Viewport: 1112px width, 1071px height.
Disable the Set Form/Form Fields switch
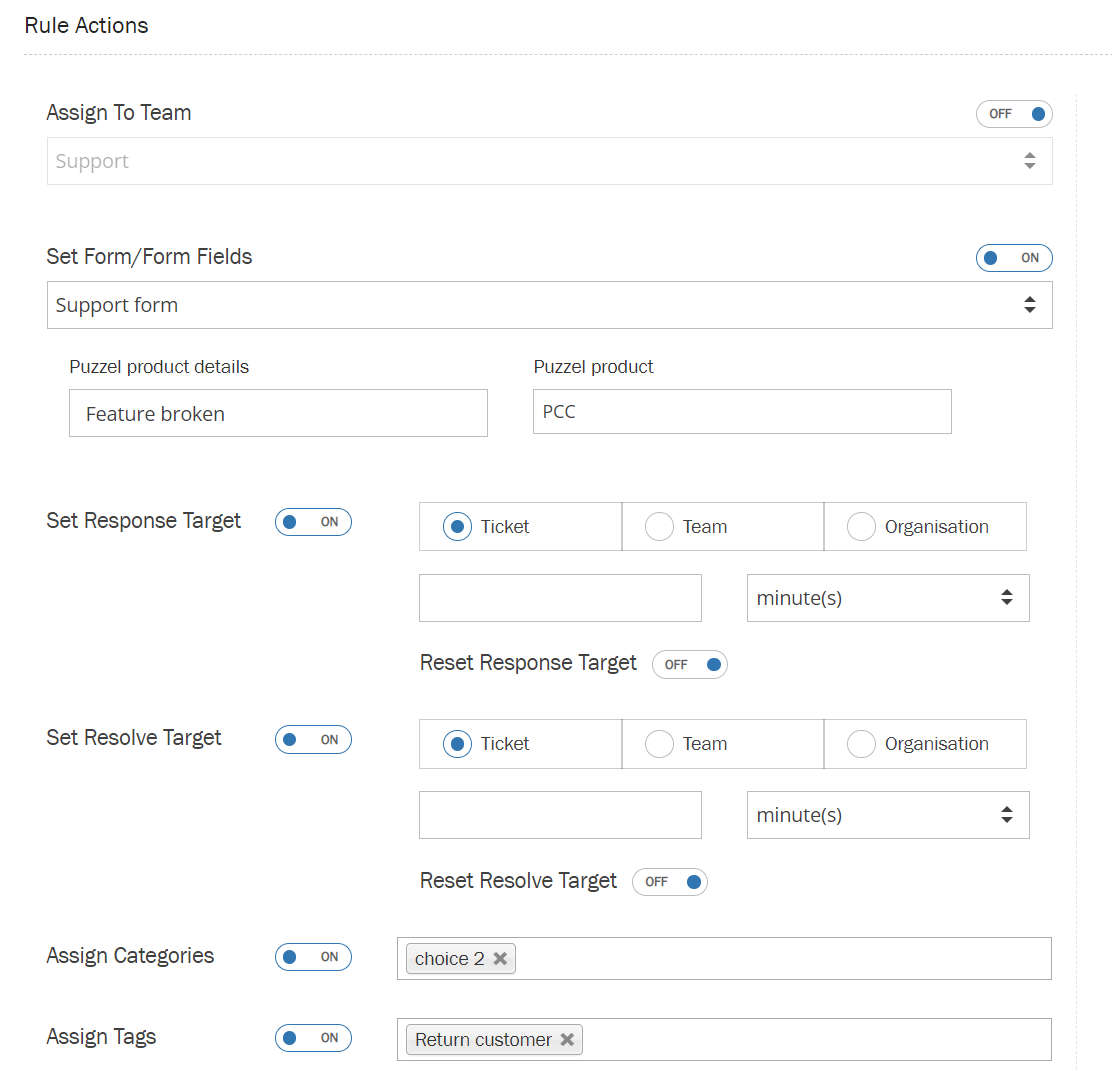(x=1014, y=258)
